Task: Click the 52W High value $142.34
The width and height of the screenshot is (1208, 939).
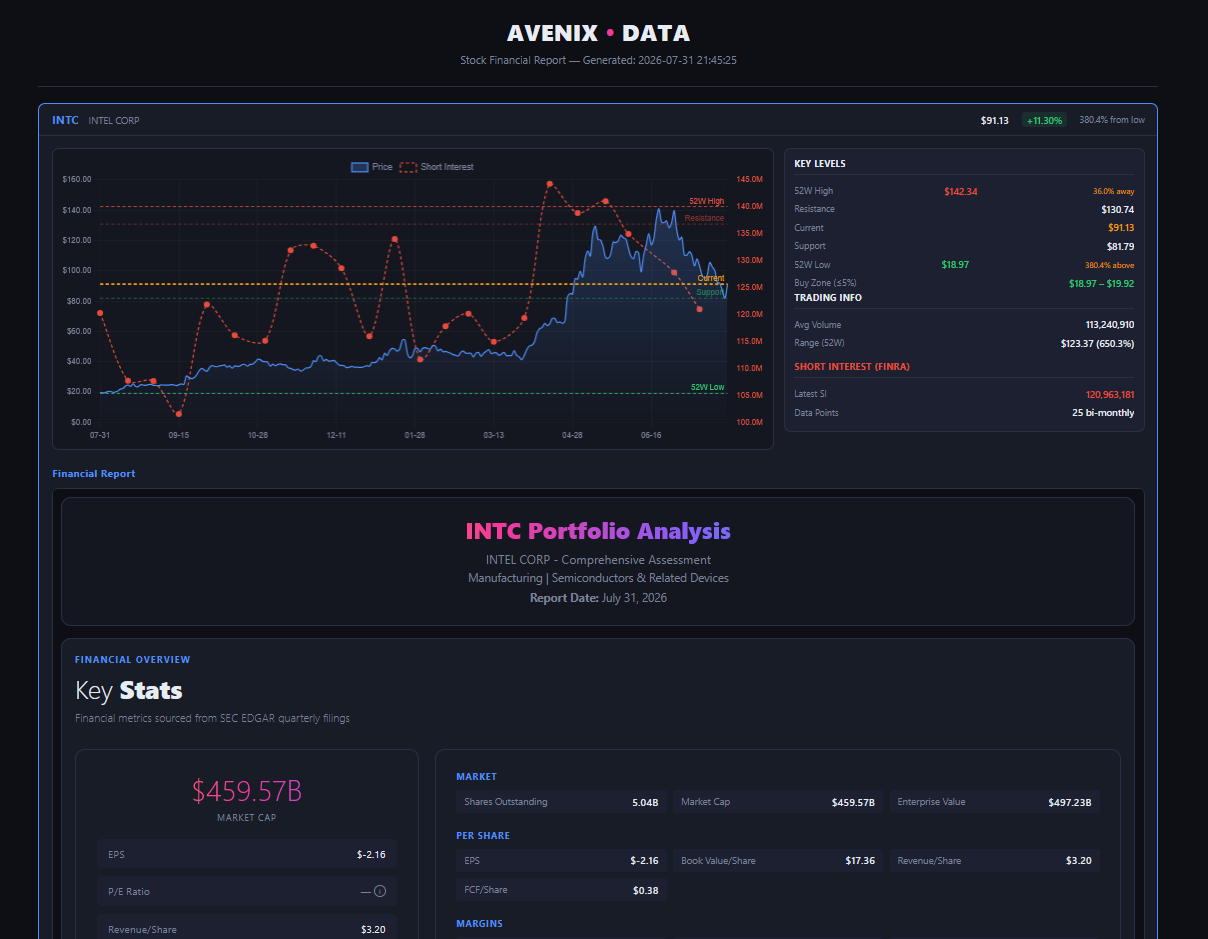Action: (960, 191)
